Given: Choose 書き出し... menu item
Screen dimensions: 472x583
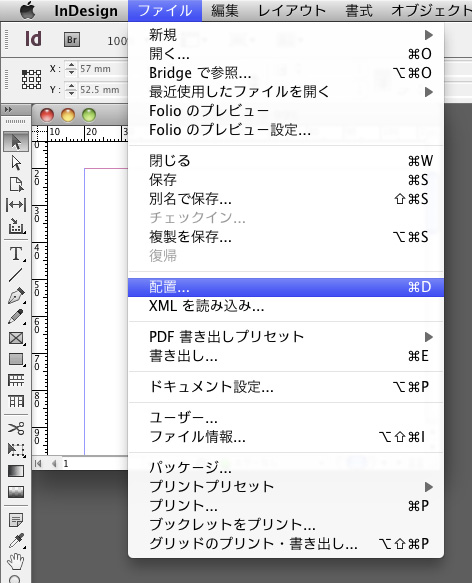Looking at the screenshot, I should coord(286,356).
